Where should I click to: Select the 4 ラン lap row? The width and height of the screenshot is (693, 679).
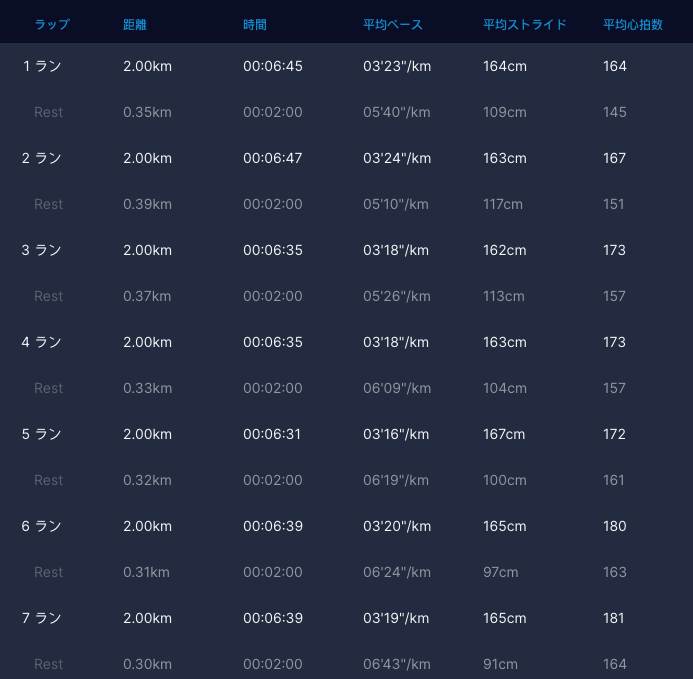tap(42, 342)
